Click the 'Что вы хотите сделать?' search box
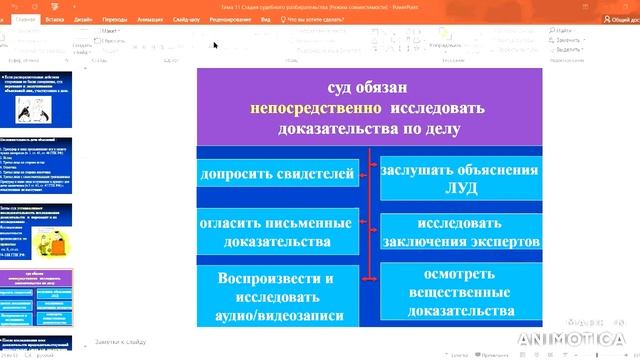Screen dimensions: 640x360 [312, 19]
